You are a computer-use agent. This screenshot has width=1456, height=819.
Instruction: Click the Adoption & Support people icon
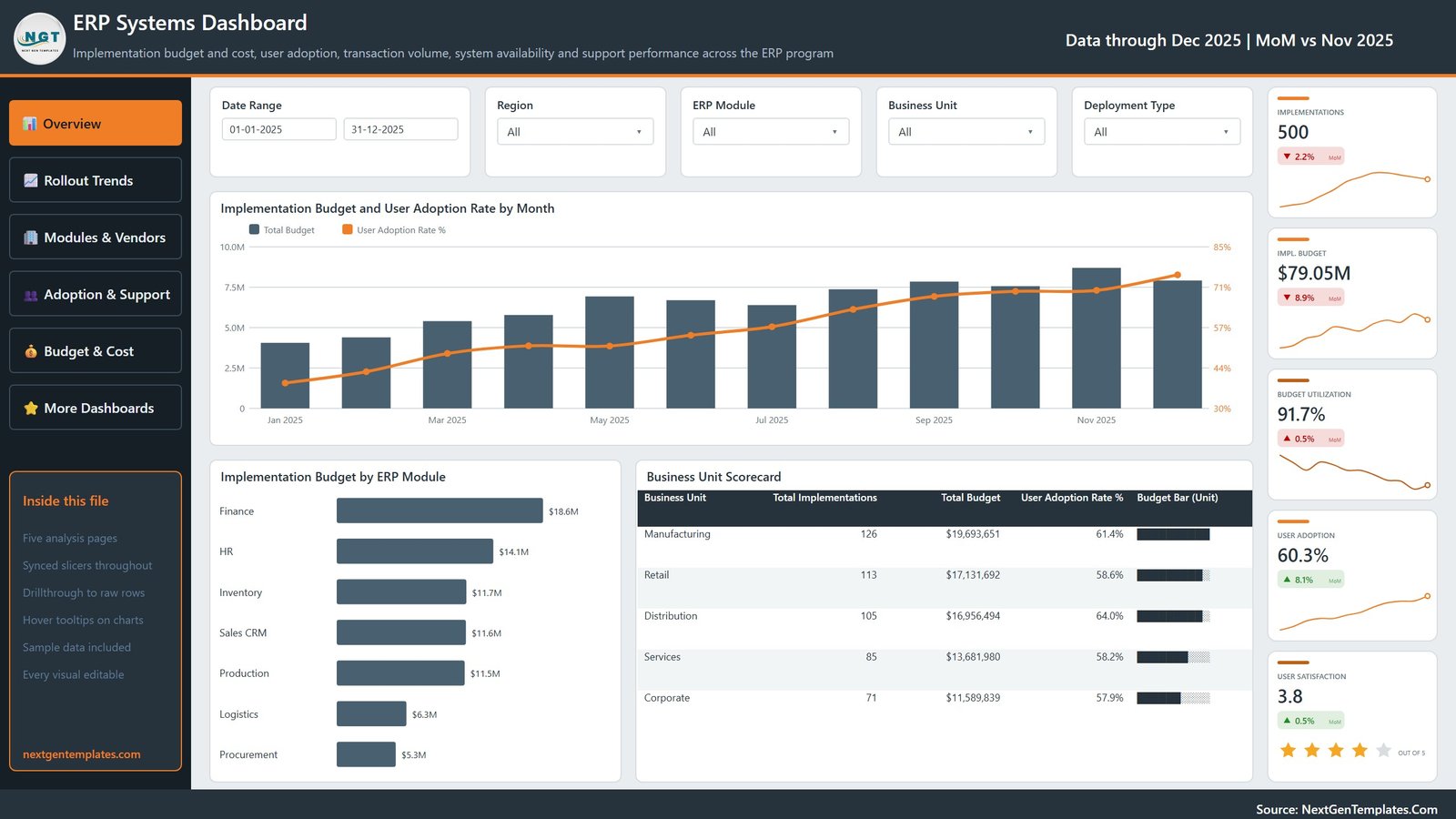(x=31, y=295)
